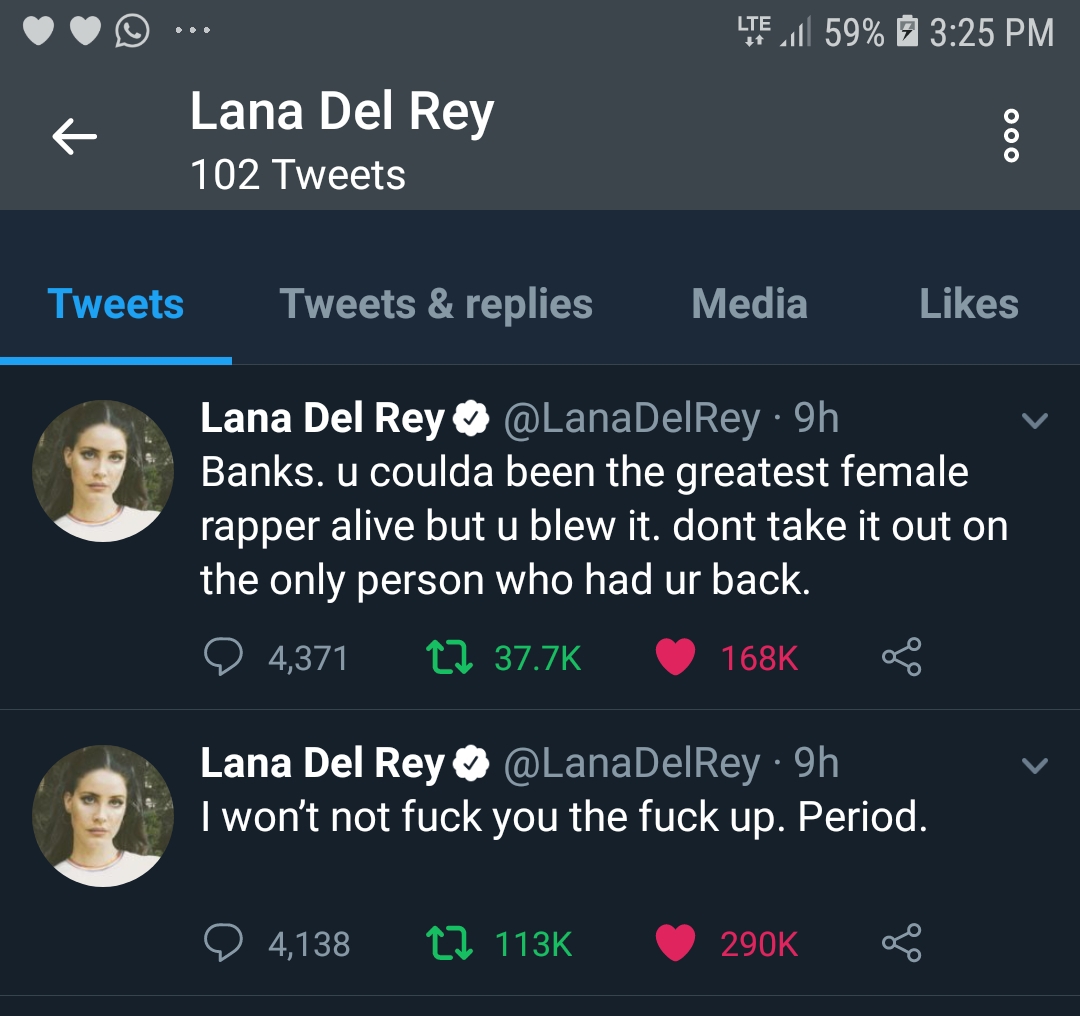The height and width of the screenshot is (1016, 1080).
Task: Open the three-dot overflow menu
Action: tap(1011, 137)
